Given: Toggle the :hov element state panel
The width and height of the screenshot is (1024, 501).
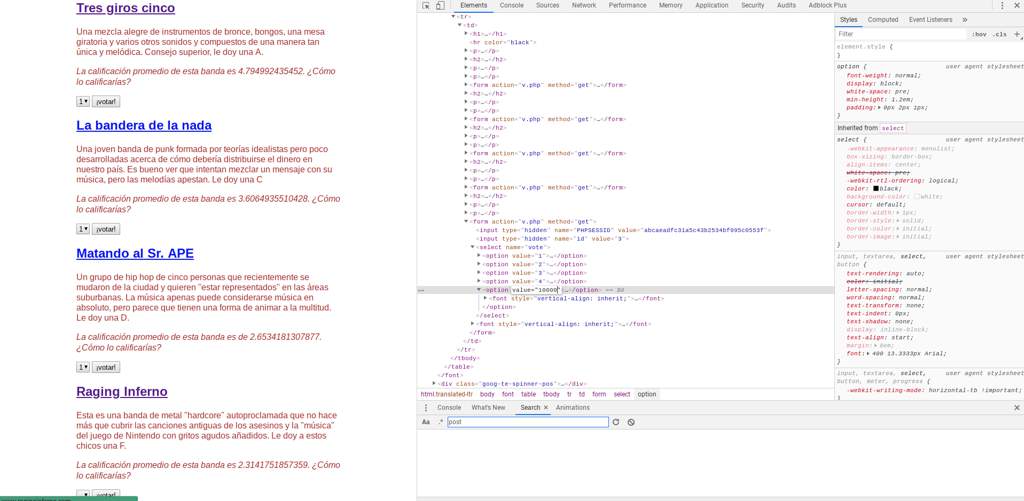Looking at the screenshot, I should (979, 34).
